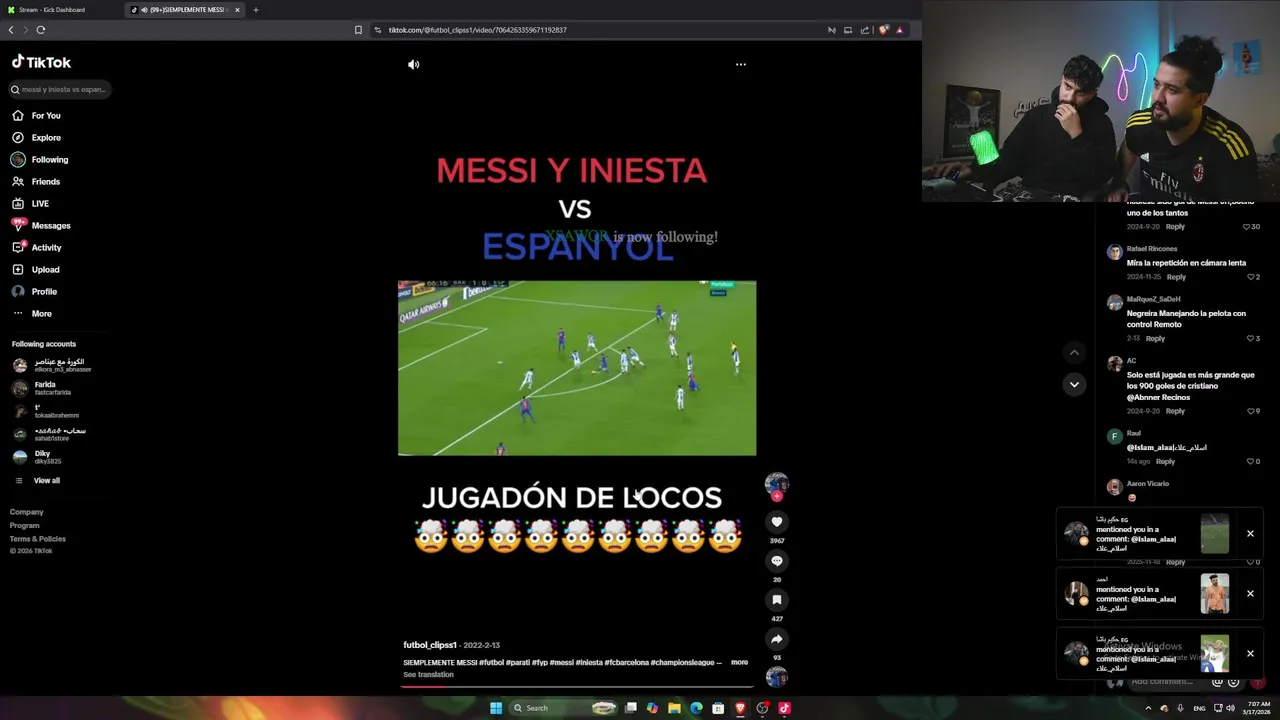Reload the page in the browser
This screenshot has height=720, width=1280.
41,30
